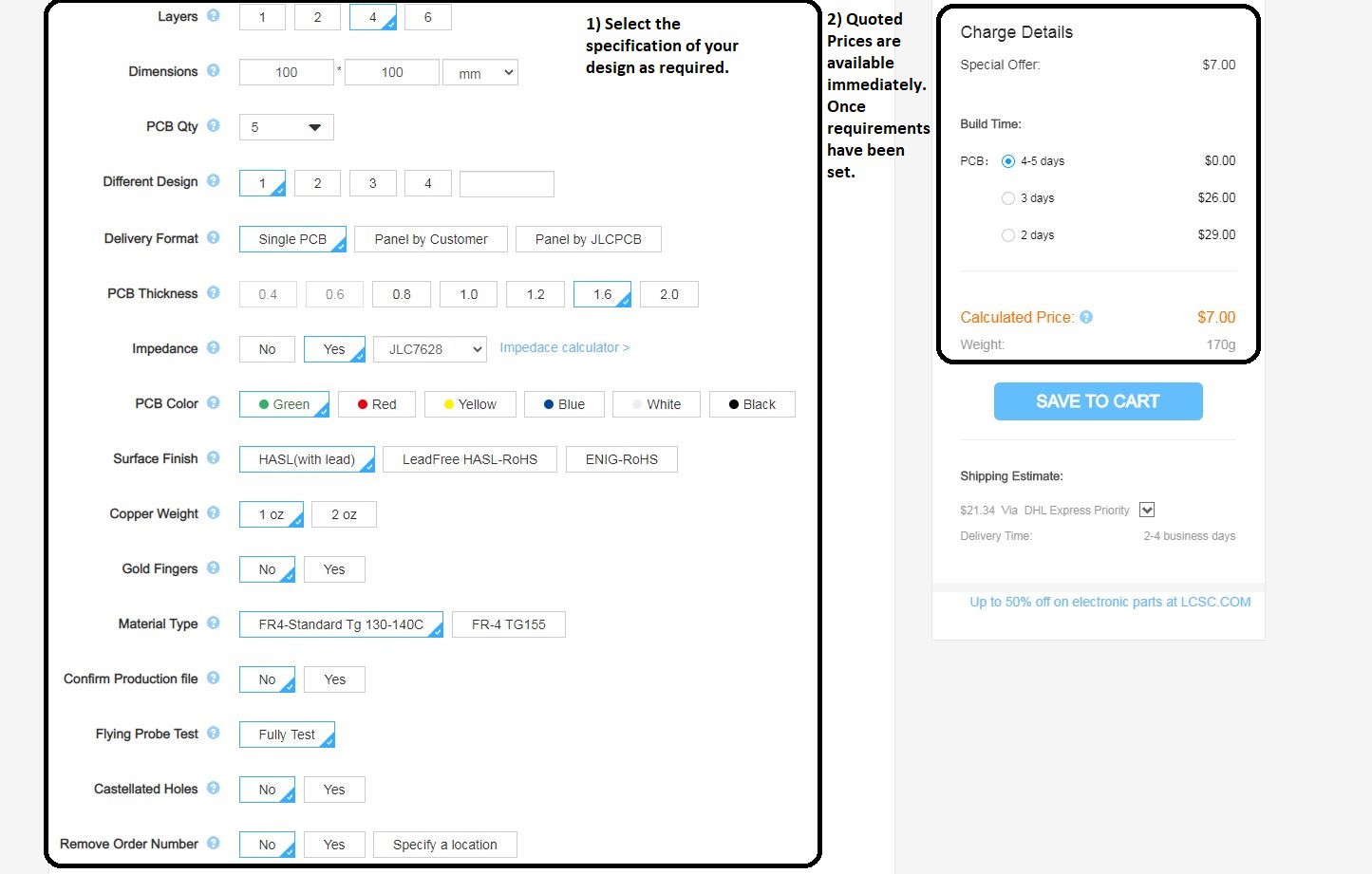Open help icon next to Different Design
The width and height of the screenshot is (1372, 874).
click(214, 181)
